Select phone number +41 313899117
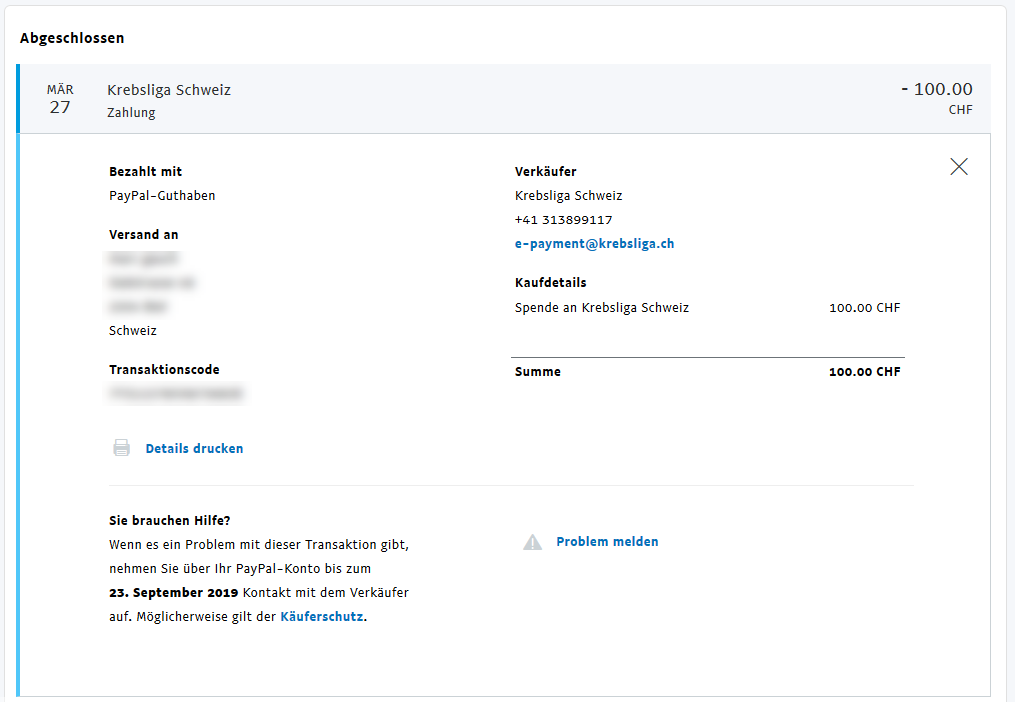 point(563,220)
